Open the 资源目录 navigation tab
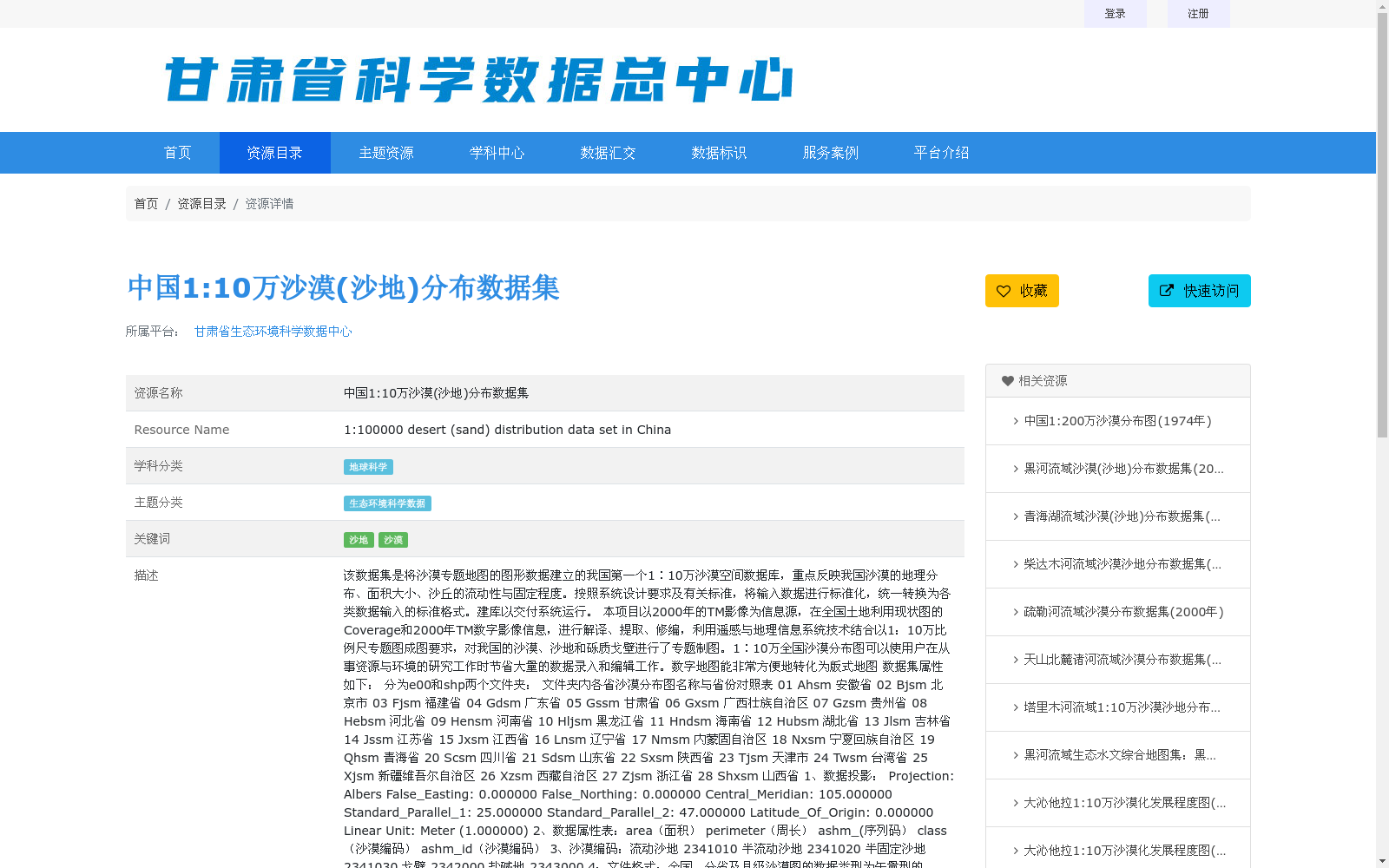Viewport: 1389px width, 868px height. pyautogui.click(x=275, y=153)
